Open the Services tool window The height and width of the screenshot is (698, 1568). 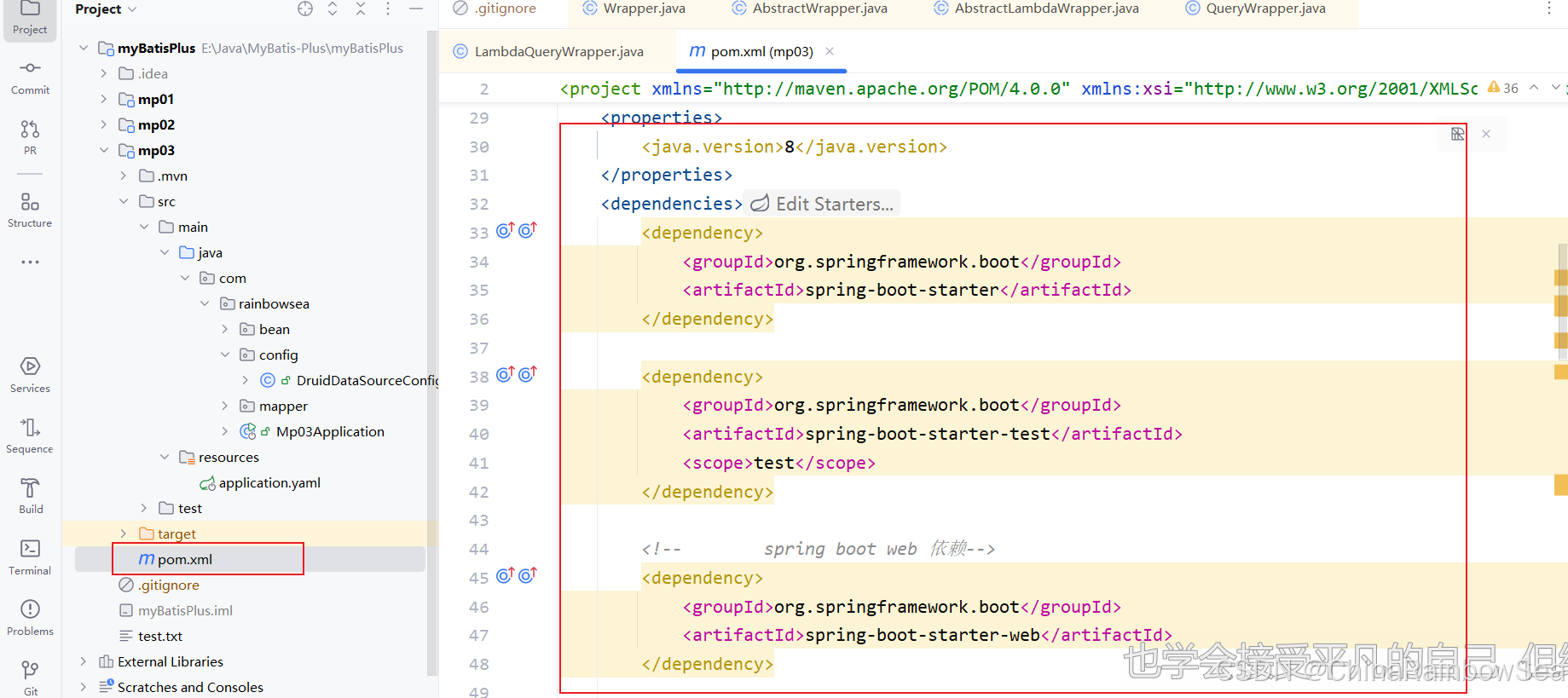30,375
